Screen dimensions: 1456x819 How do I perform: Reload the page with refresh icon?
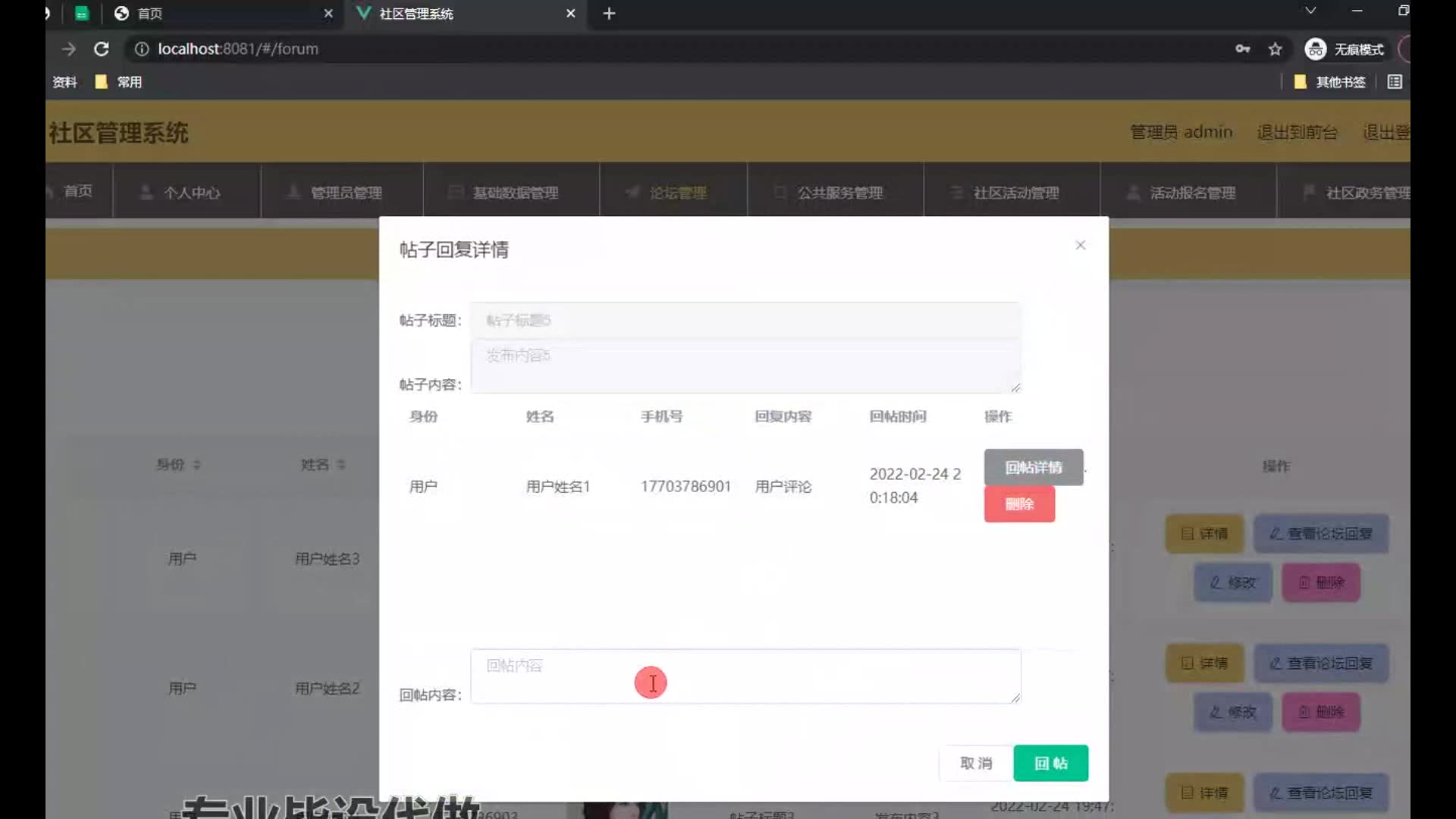point(101,49)
